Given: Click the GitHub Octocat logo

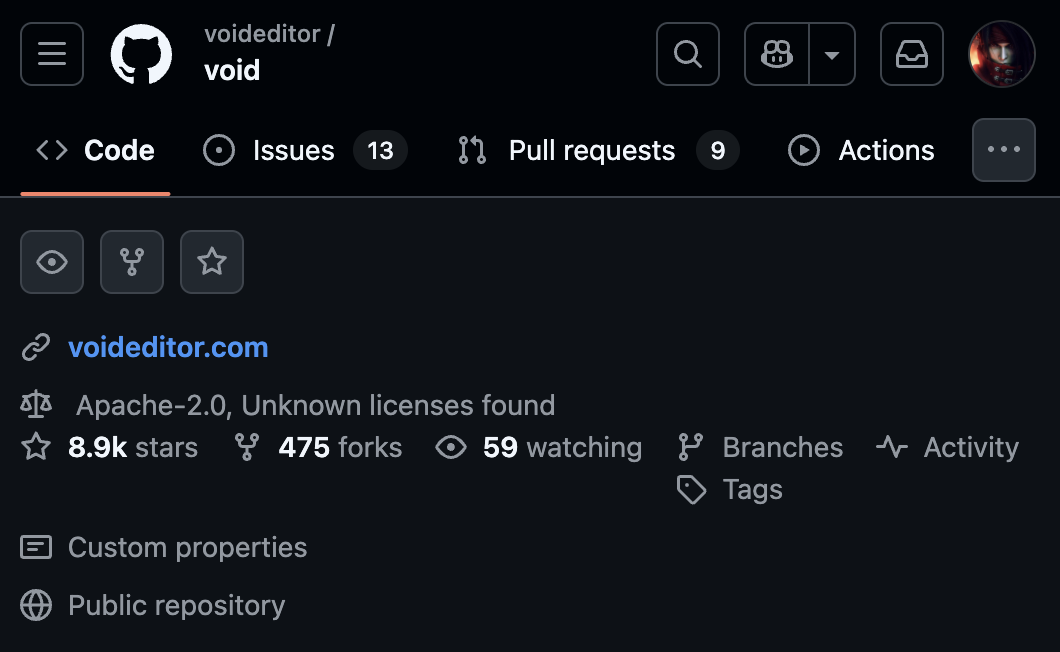Looking at the screenshot, I should [x=141, y=54].
